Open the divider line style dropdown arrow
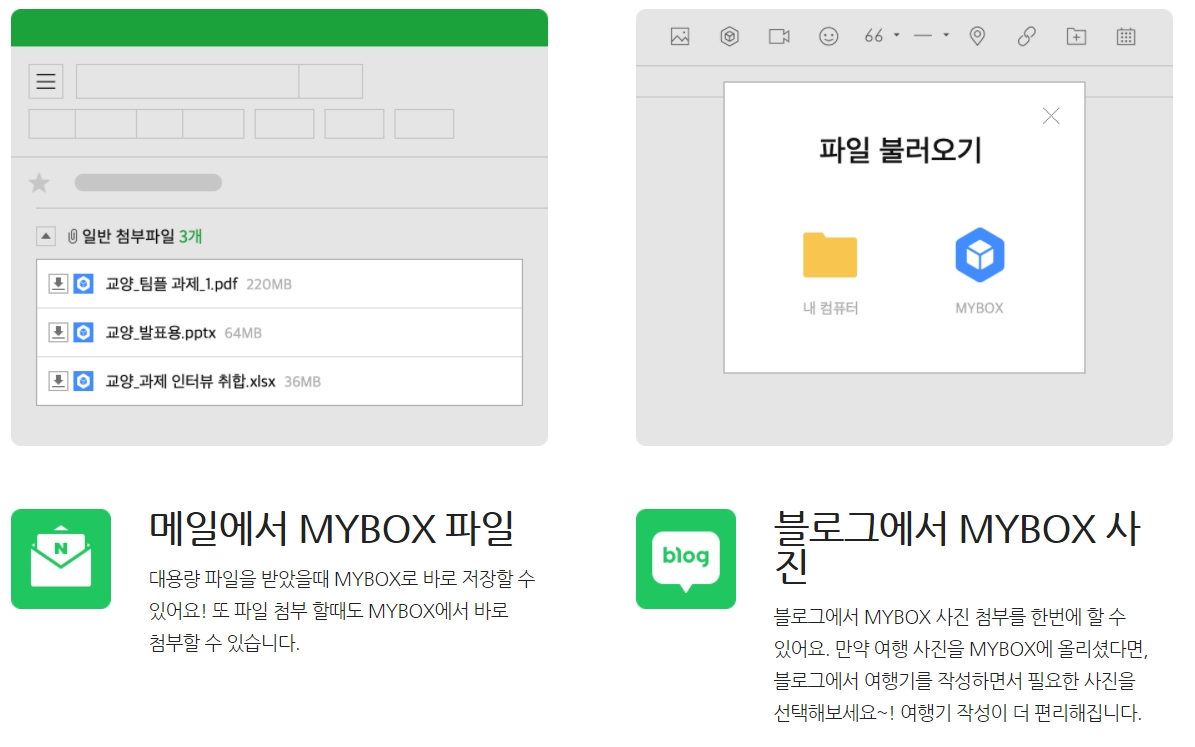 946,35
